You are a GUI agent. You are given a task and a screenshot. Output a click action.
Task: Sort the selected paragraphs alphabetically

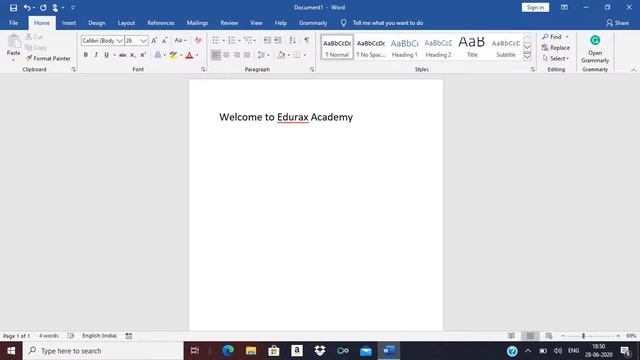[292, 40]
